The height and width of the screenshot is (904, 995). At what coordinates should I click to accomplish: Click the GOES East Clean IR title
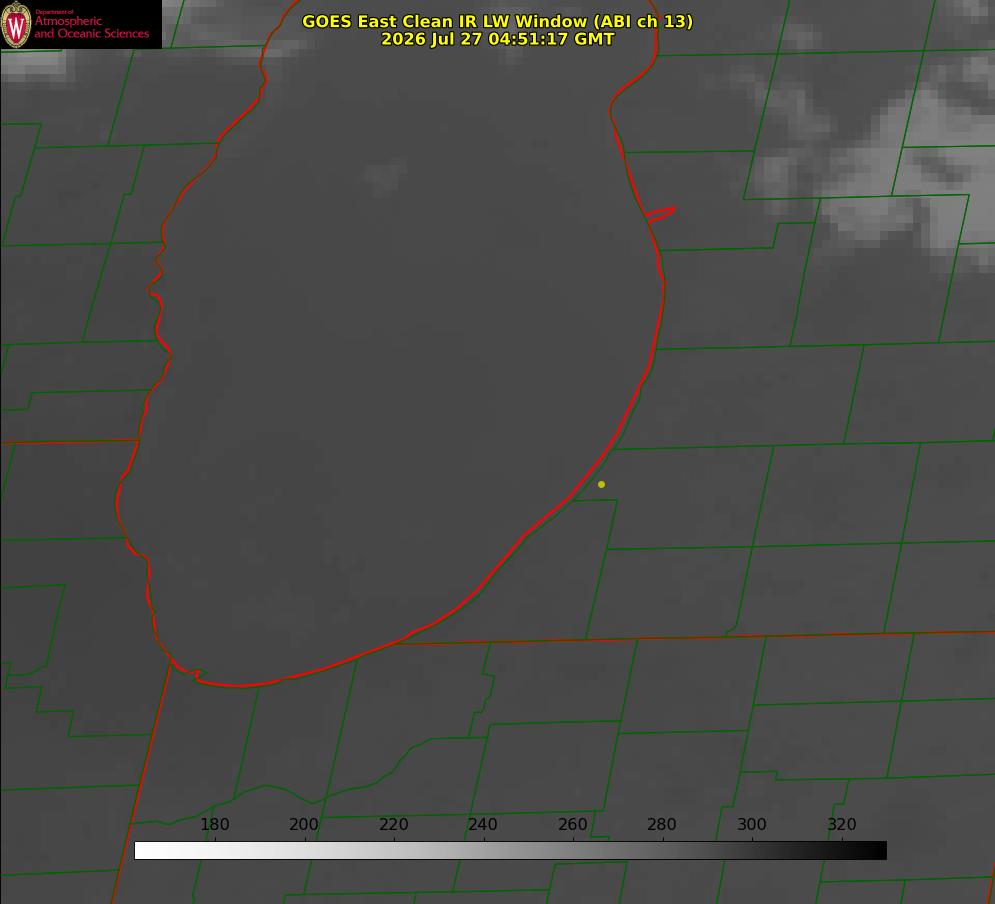coord(498,21)
